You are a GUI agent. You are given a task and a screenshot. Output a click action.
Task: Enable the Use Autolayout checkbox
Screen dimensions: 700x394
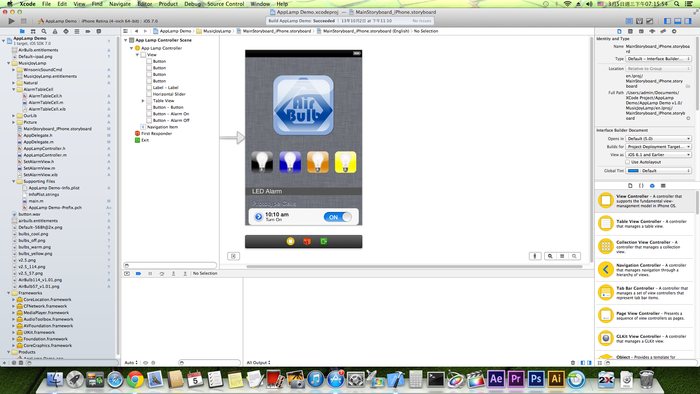pyautogui.click(x=627, y=162)
